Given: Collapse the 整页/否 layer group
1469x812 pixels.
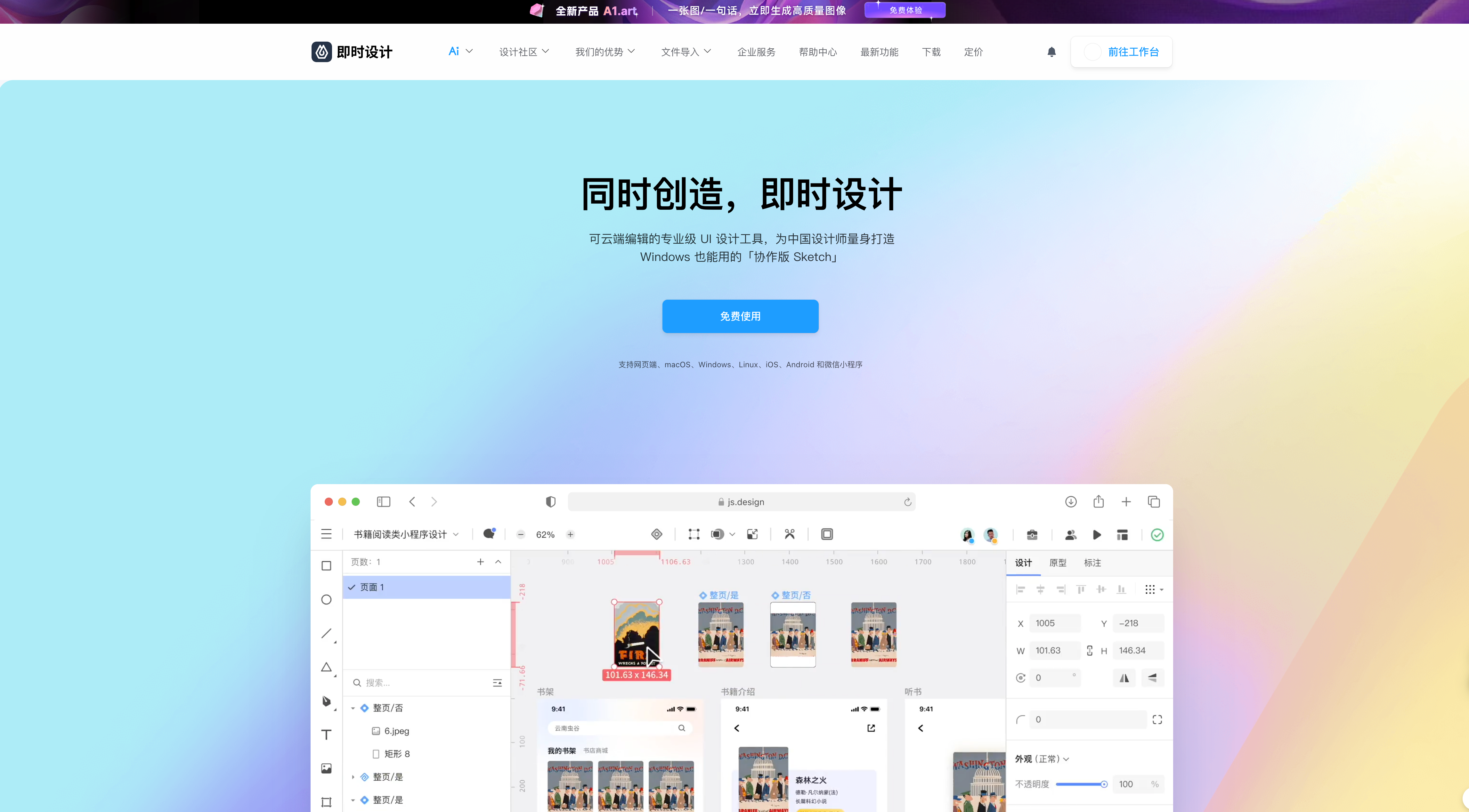Looking at the screenshot, I should pos(353,708).
